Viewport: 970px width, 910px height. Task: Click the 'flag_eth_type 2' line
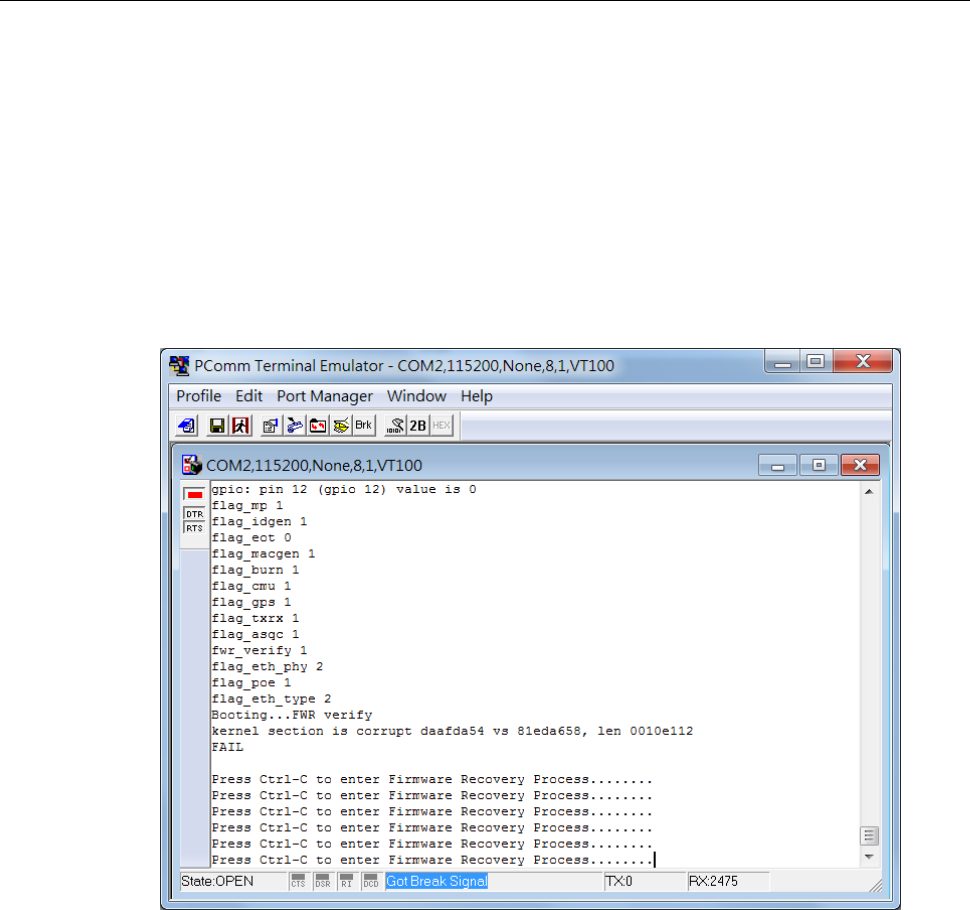272,699
